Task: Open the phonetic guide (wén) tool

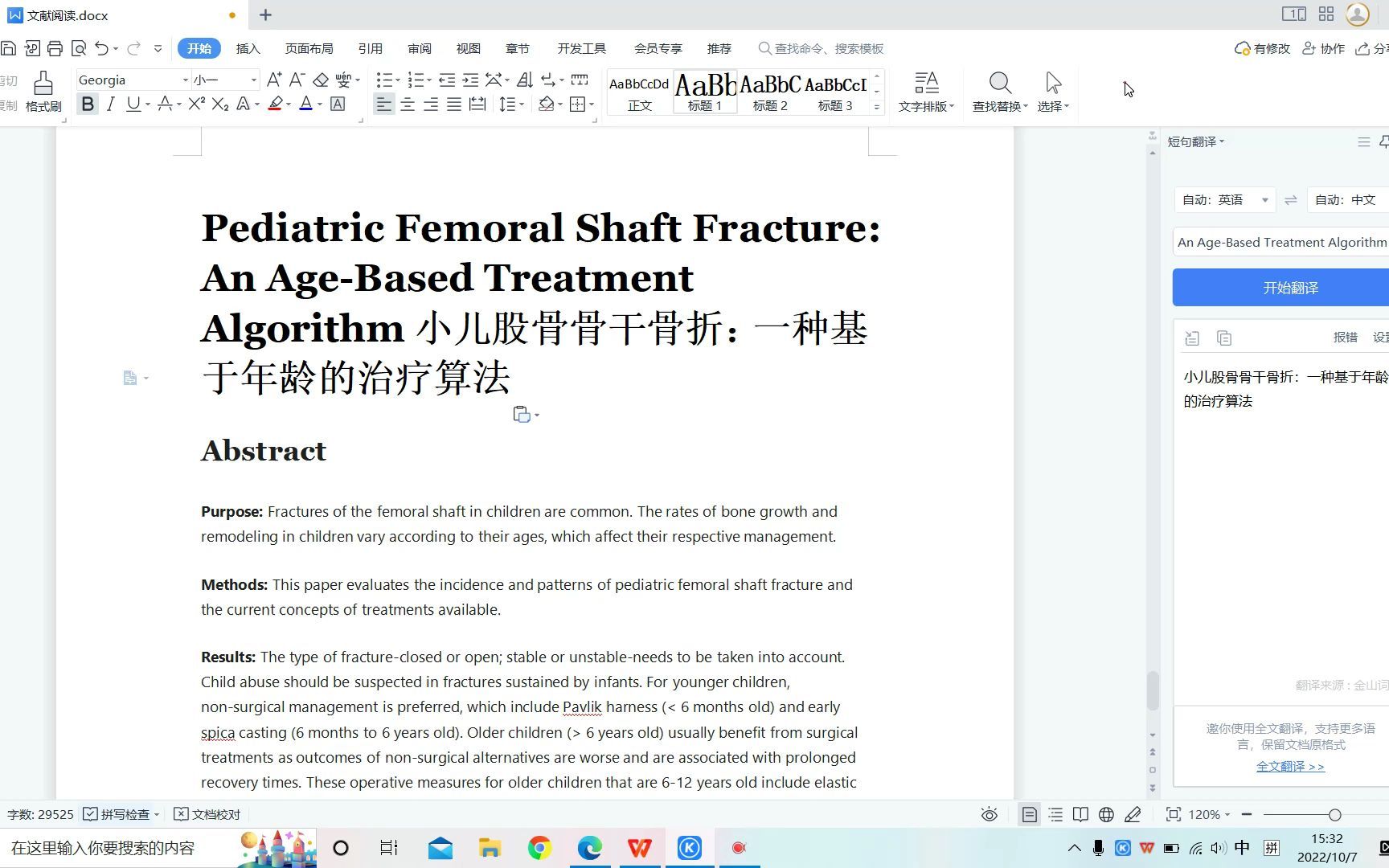Action: pos(343,80)
